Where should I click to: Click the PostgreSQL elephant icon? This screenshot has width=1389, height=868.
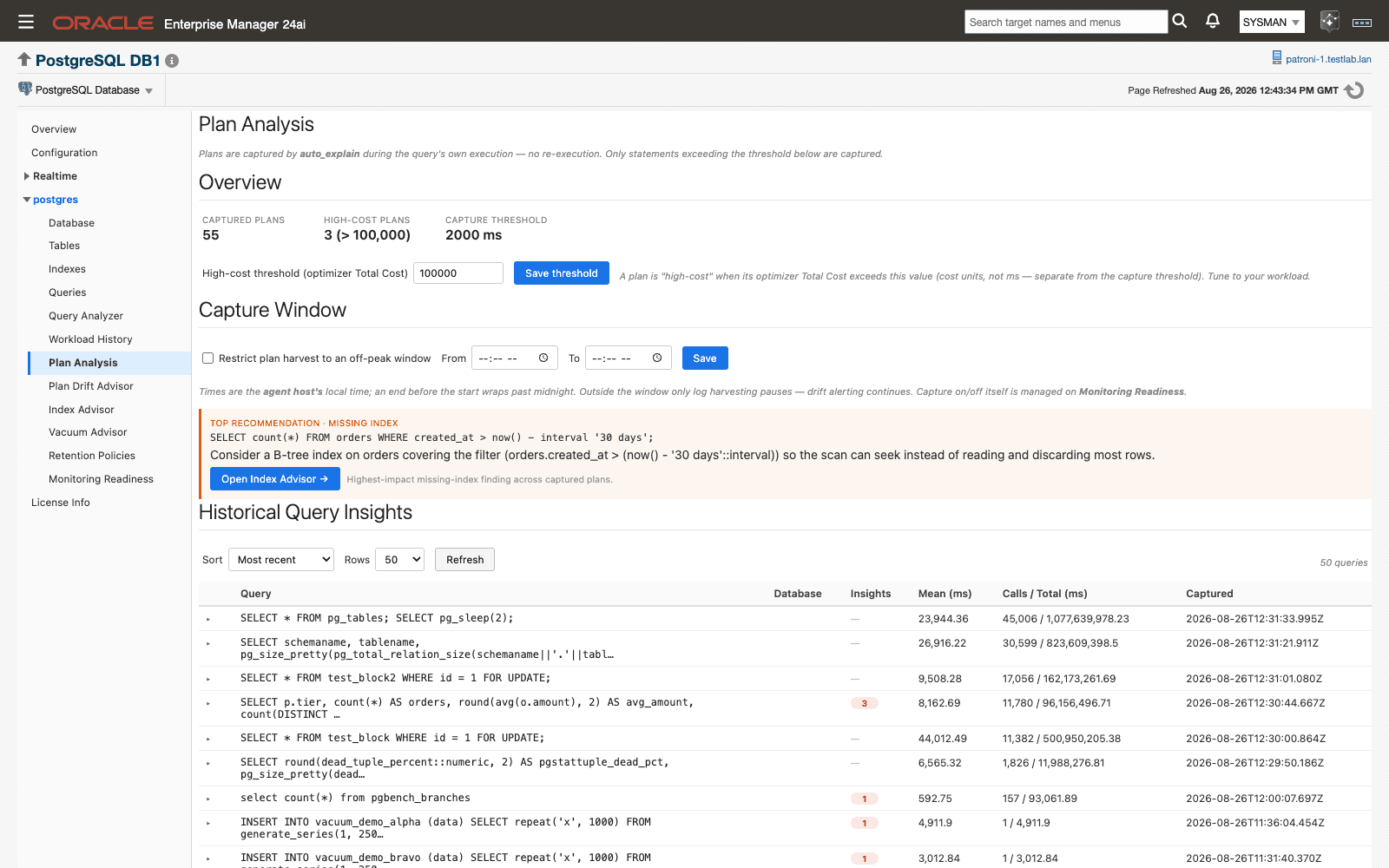pos(25,89)
